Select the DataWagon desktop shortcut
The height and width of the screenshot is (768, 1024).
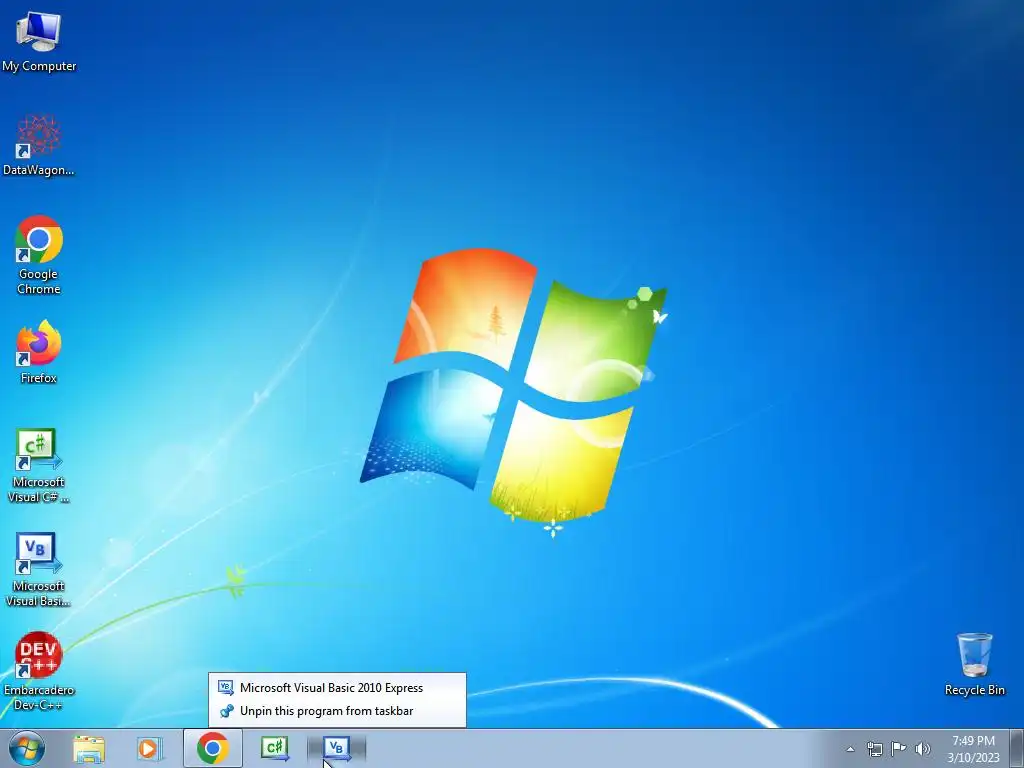tap(39, 145)
